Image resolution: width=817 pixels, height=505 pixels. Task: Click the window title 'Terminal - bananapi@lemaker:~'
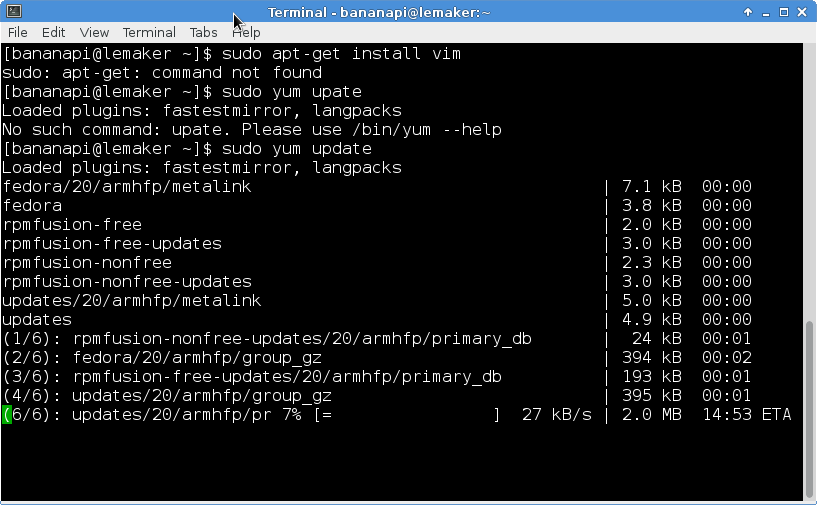pos(379,12)
